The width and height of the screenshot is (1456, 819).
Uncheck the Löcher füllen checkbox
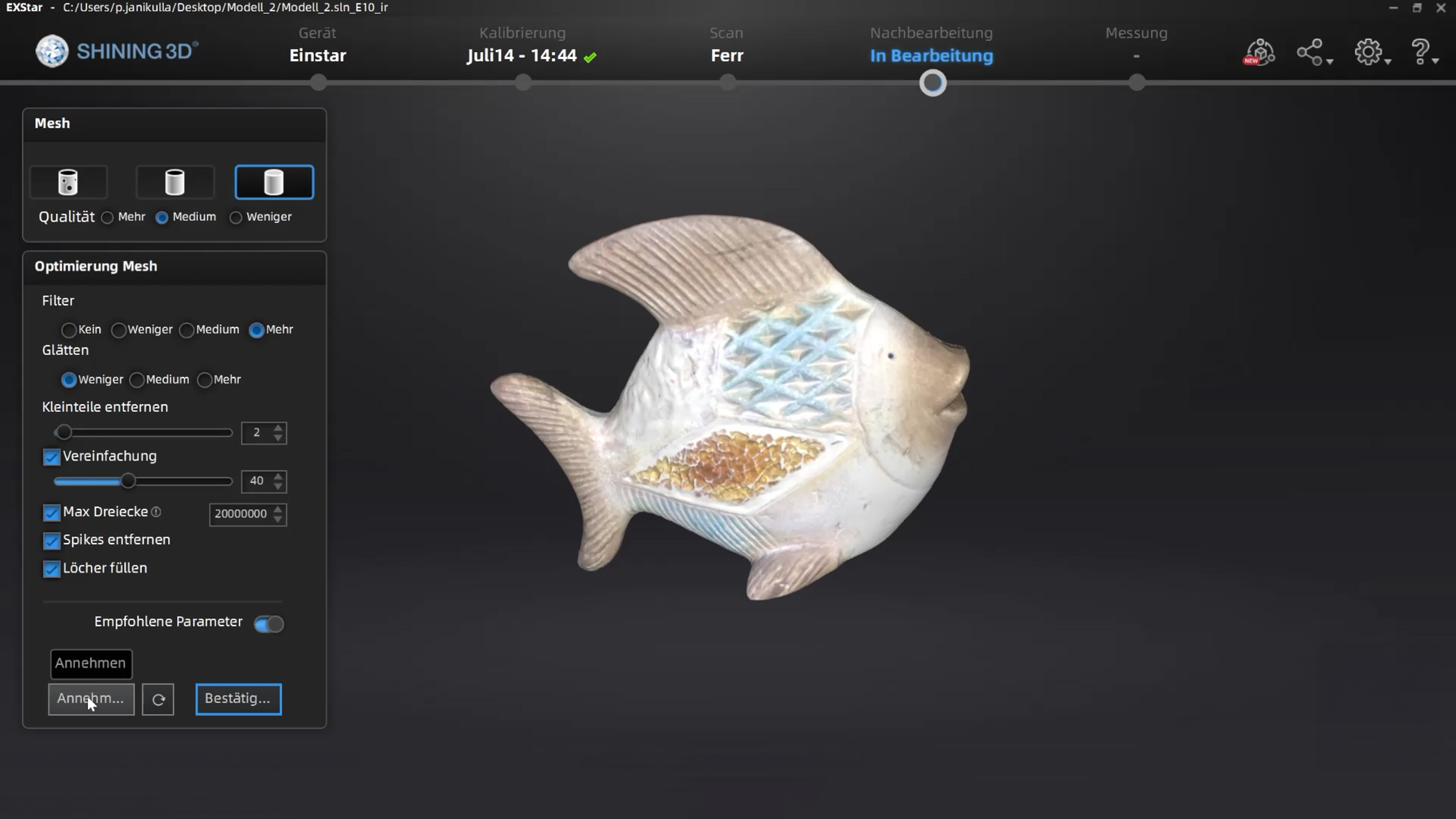tap(52, 569)
